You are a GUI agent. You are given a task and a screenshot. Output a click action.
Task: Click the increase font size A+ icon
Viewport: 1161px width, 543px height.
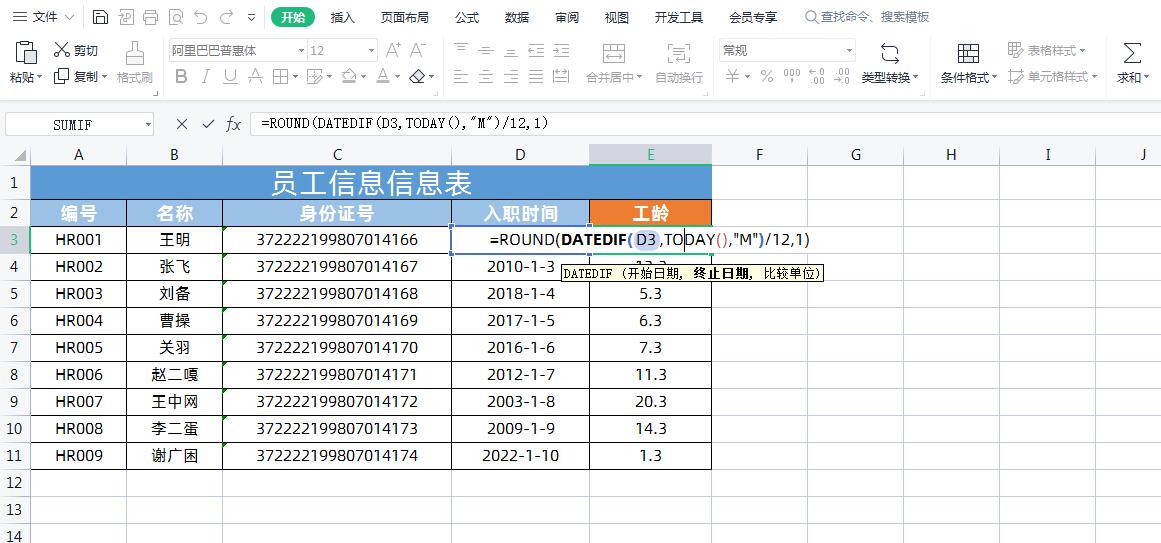point(393,50)
